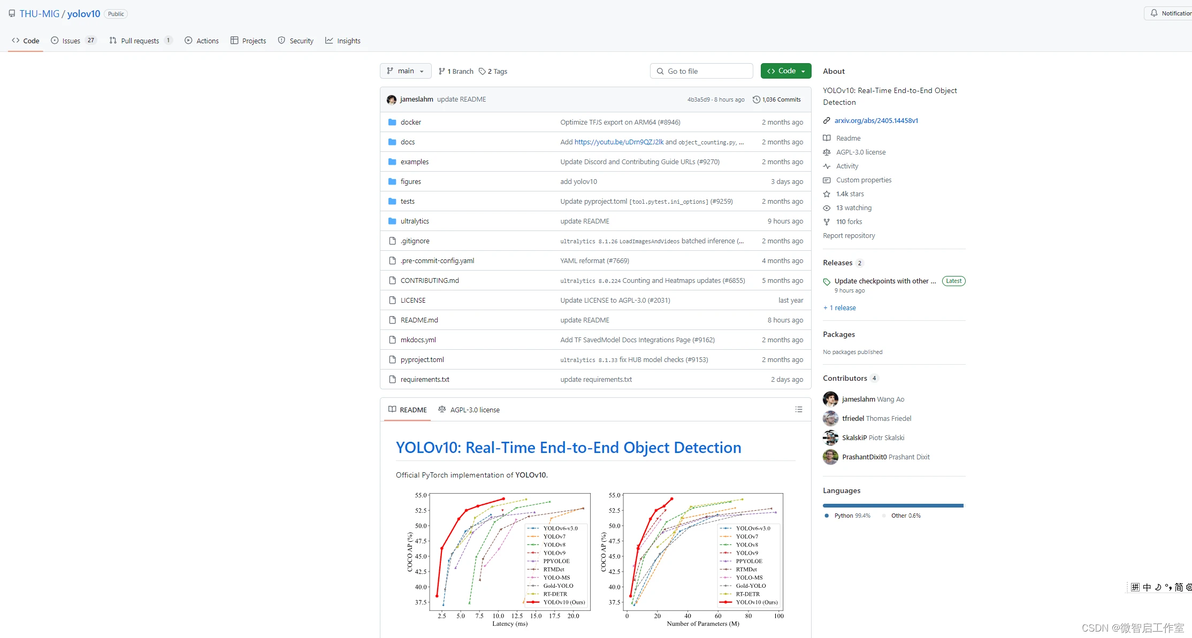Screen dimensions: 1192x638
Task: Open the tags icon next to 2 Tags
Action: 482,71
